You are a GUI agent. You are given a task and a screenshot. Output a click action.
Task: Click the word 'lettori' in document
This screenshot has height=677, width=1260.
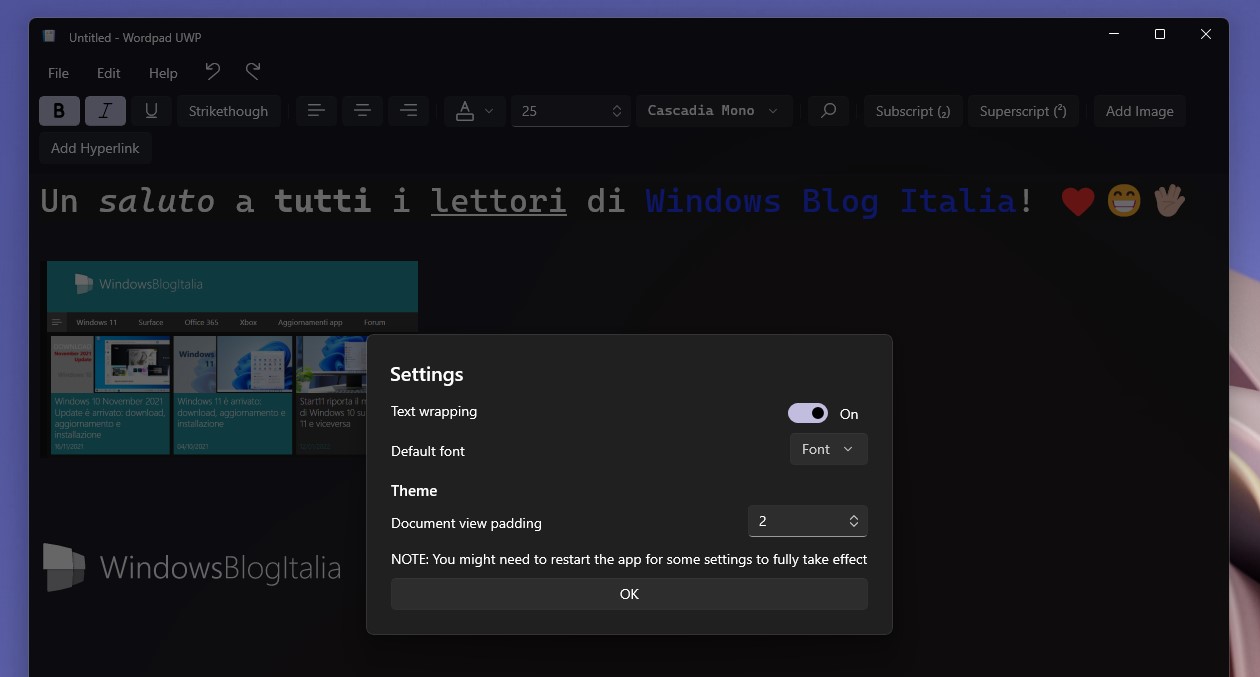pos(498,201)
